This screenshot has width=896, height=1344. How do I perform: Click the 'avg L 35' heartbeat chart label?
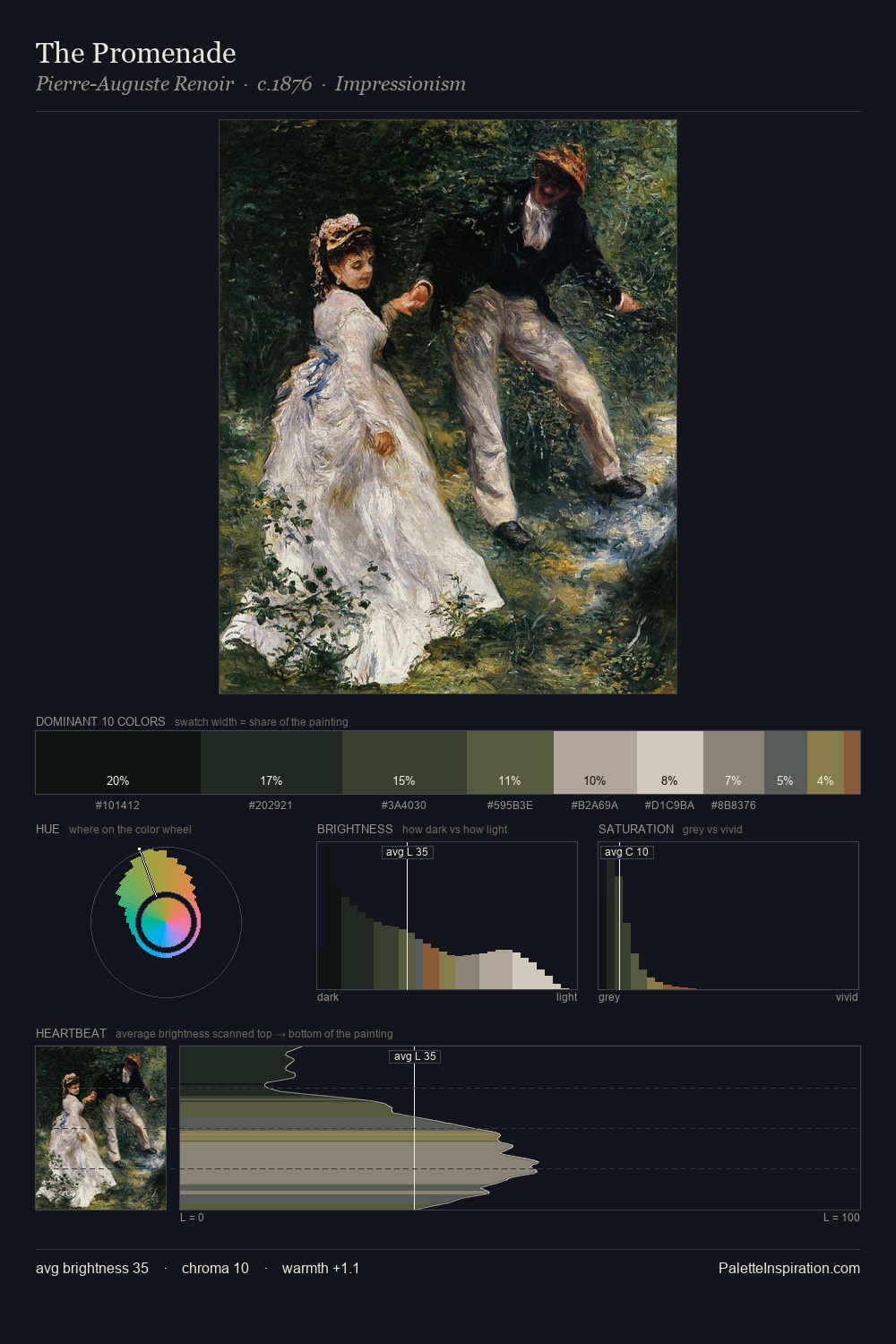(414, 1056)
